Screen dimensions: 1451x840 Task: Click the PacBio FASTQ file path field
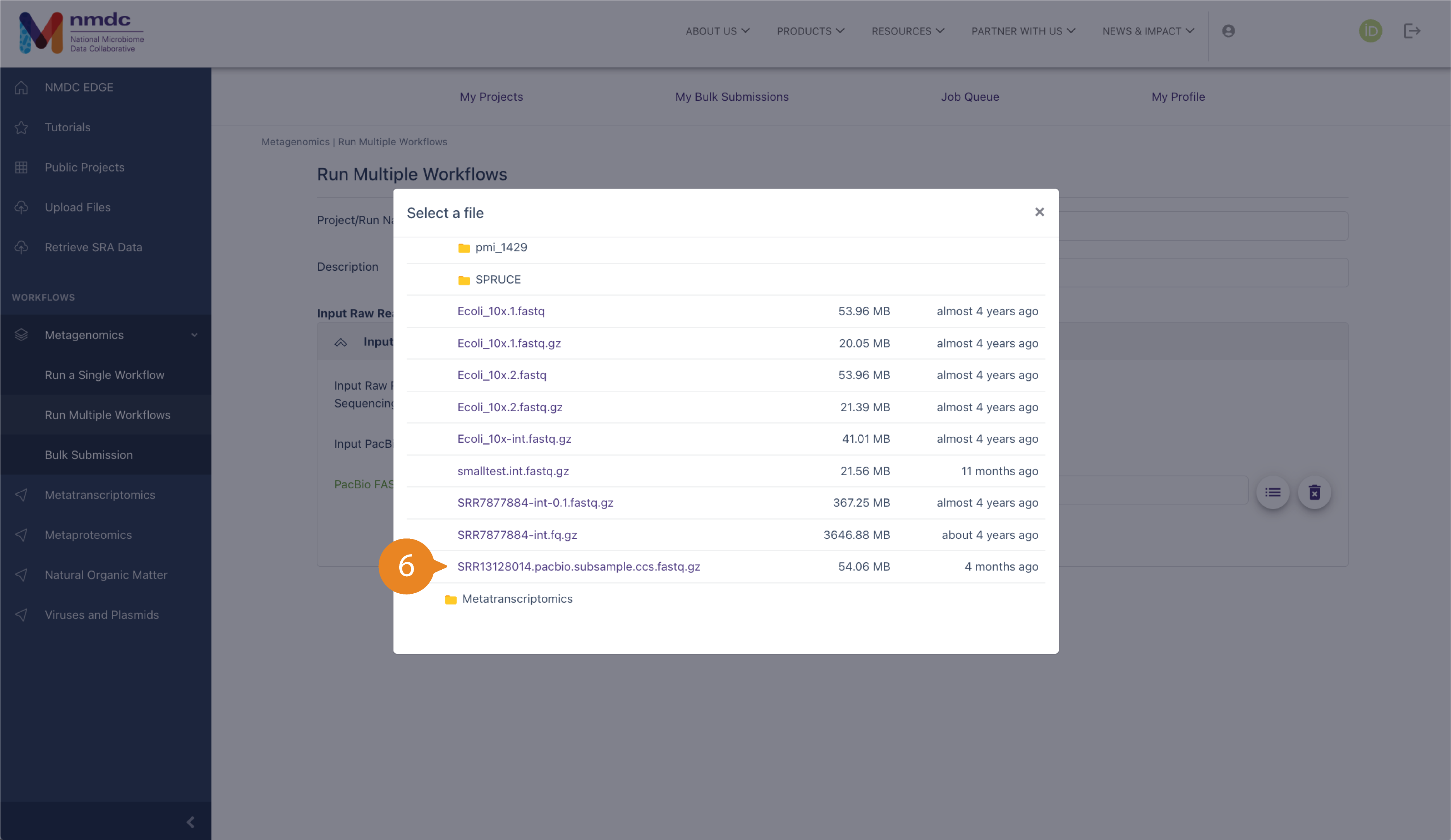[1153, 490]
